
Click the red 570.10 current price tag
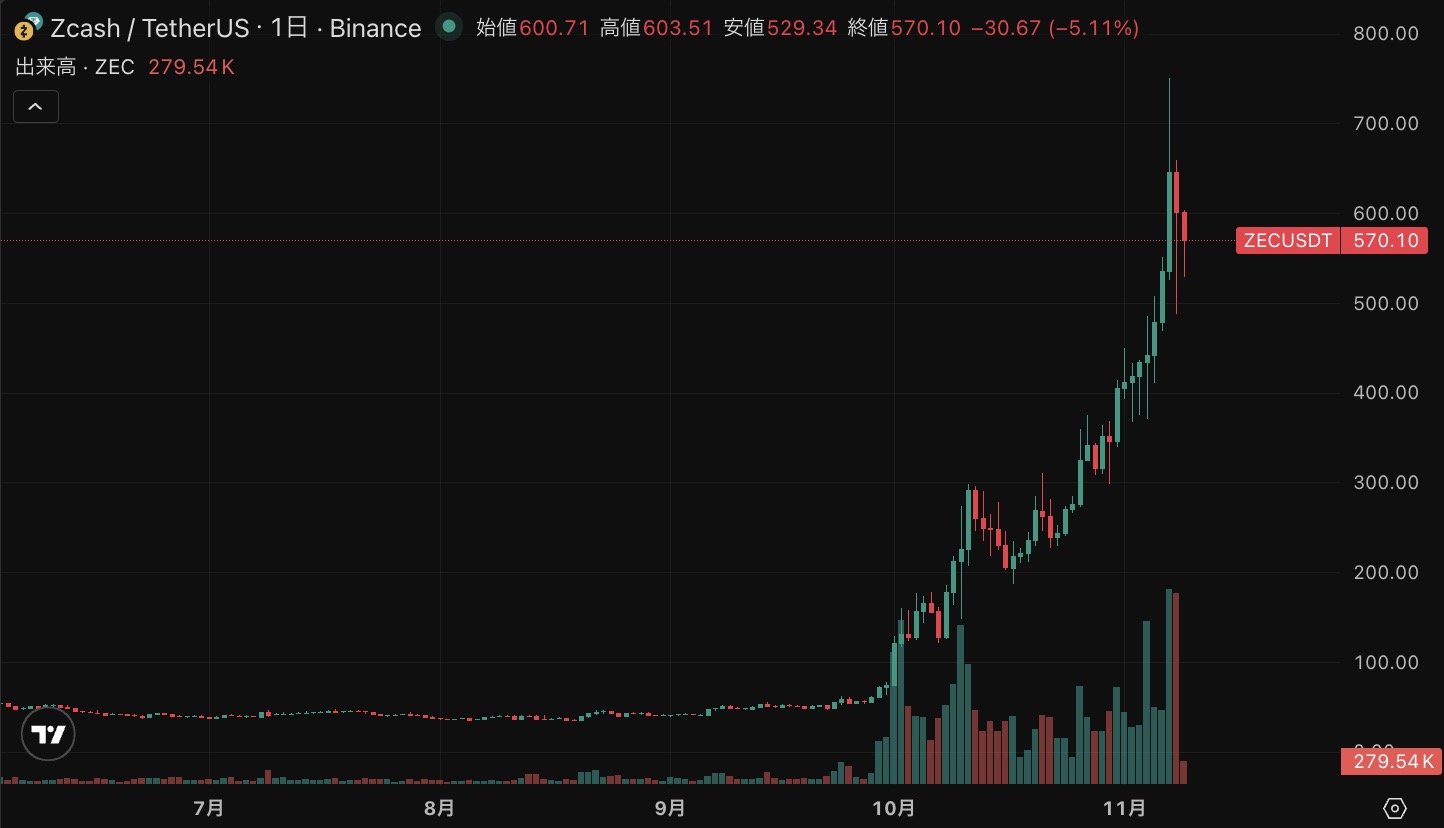point(1384,241)
